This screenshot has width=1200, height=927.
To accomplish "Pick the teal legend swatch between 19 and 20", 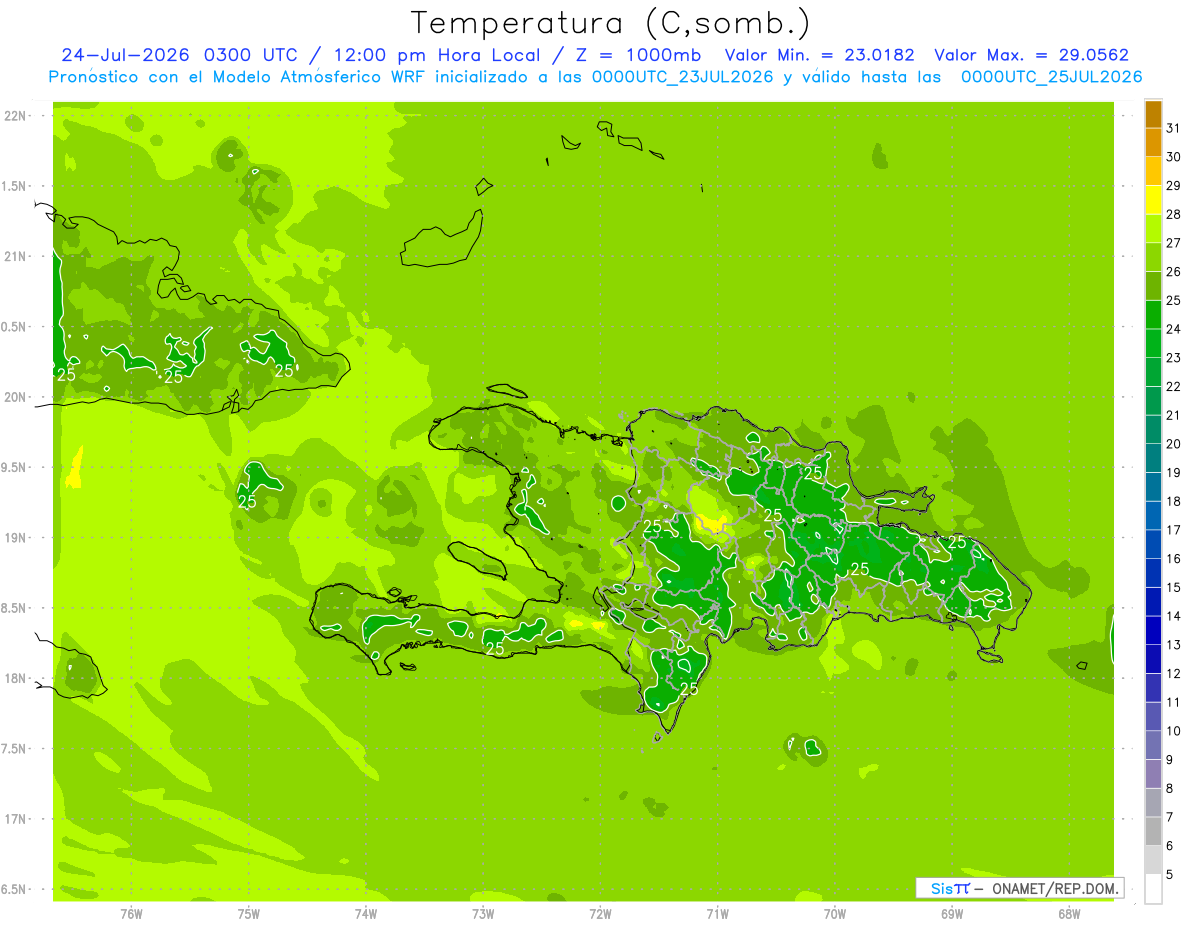I will coord(1153,458).
